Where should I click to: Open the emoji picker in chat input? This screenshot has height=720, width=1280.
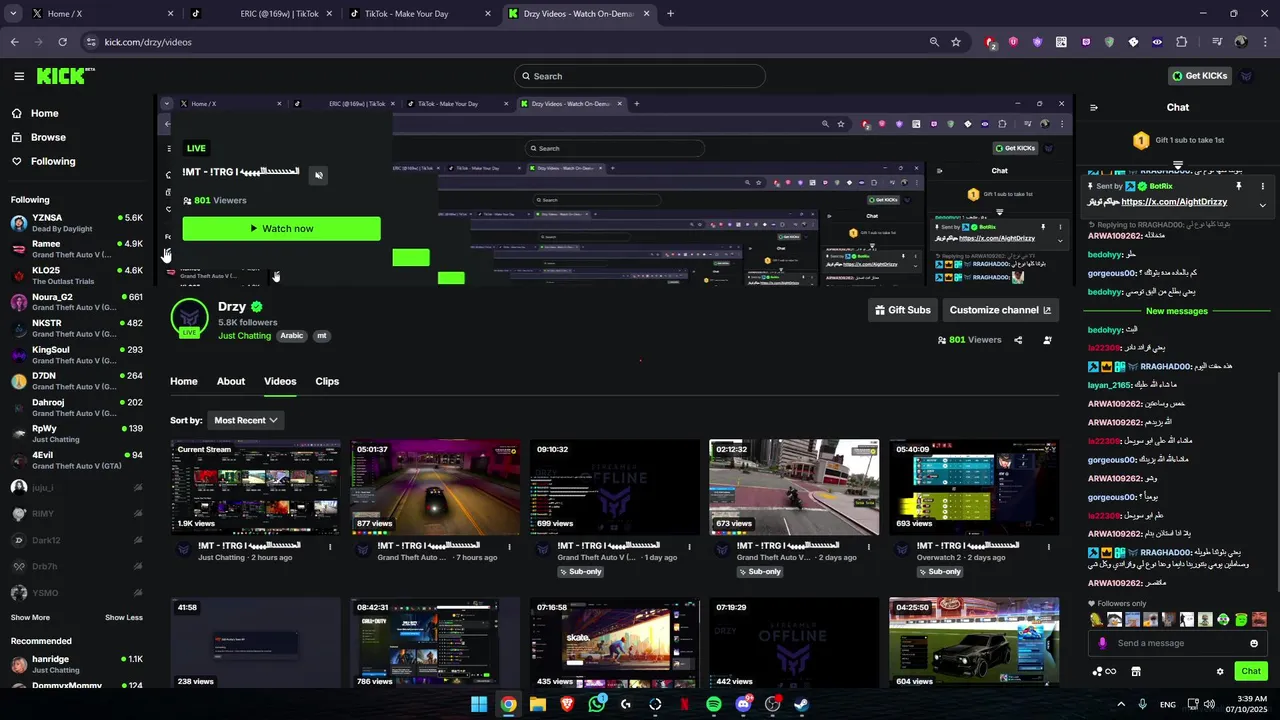coord(1254,643)
